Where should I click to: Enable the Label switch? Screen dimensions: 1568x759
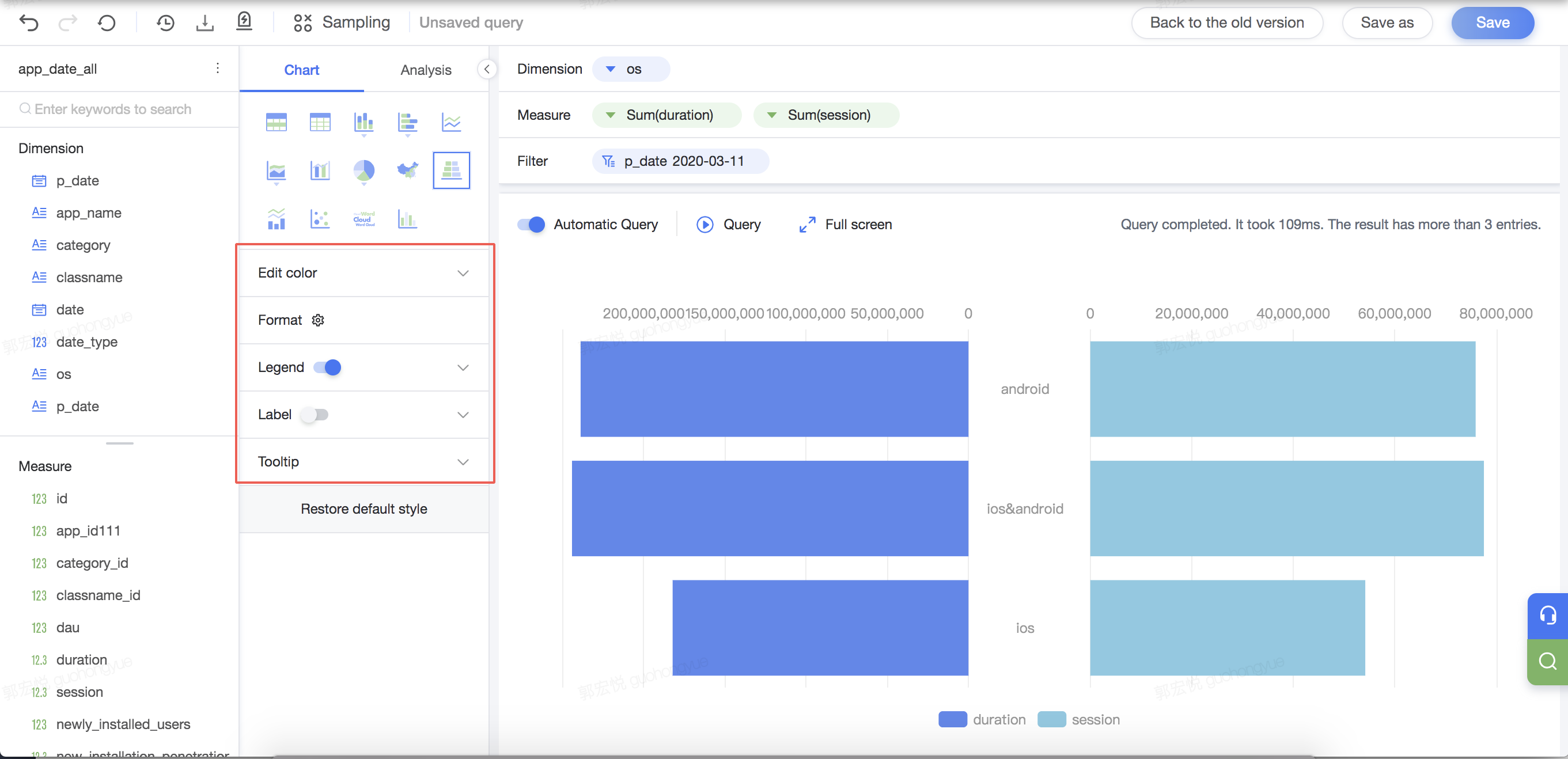(315, 415)
